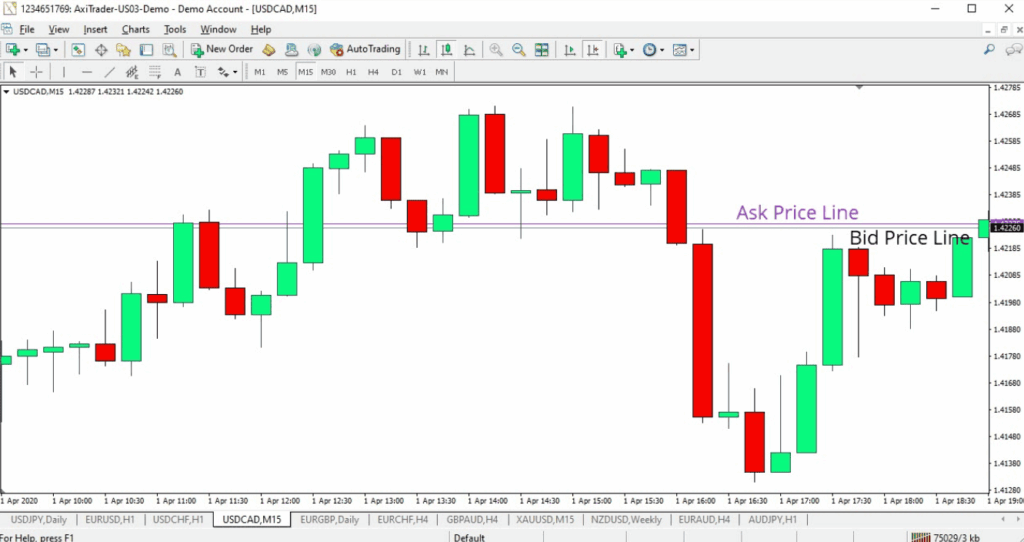Open the Signals globe icon
1024x542 pixels.
point(314,50)
